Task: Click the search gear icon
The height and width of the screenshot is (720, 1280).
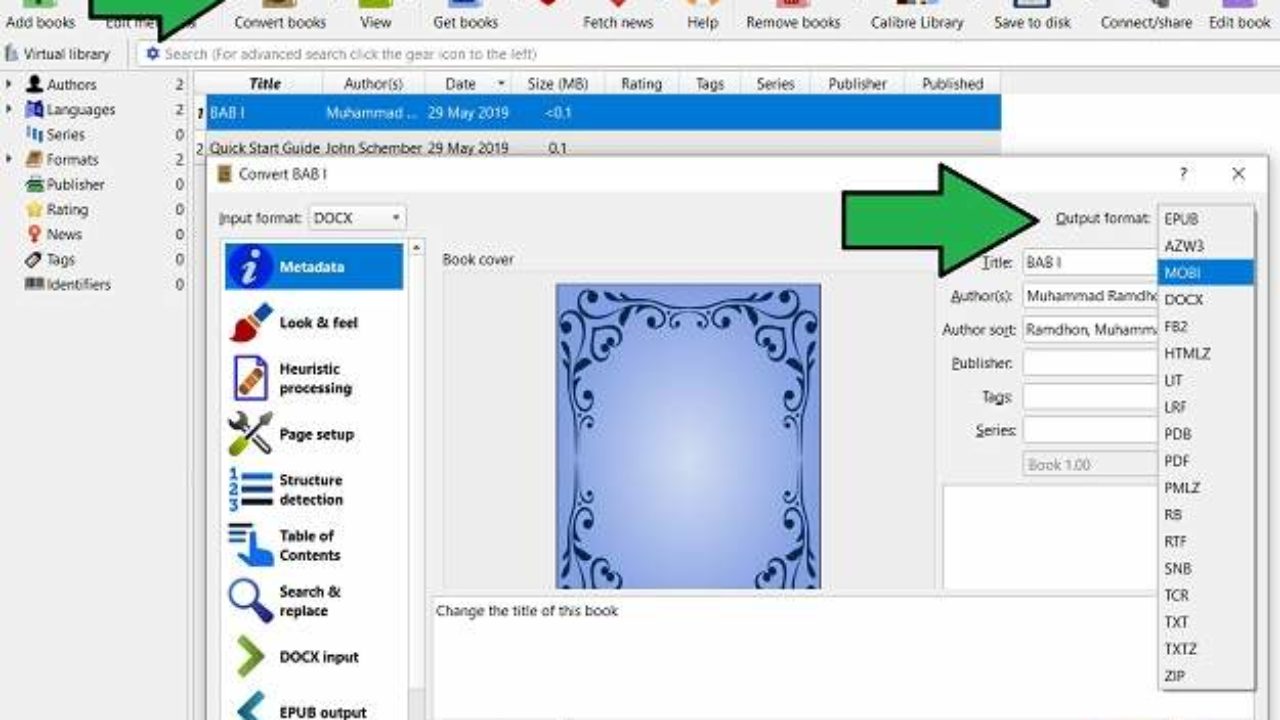Action: point(152,54)
